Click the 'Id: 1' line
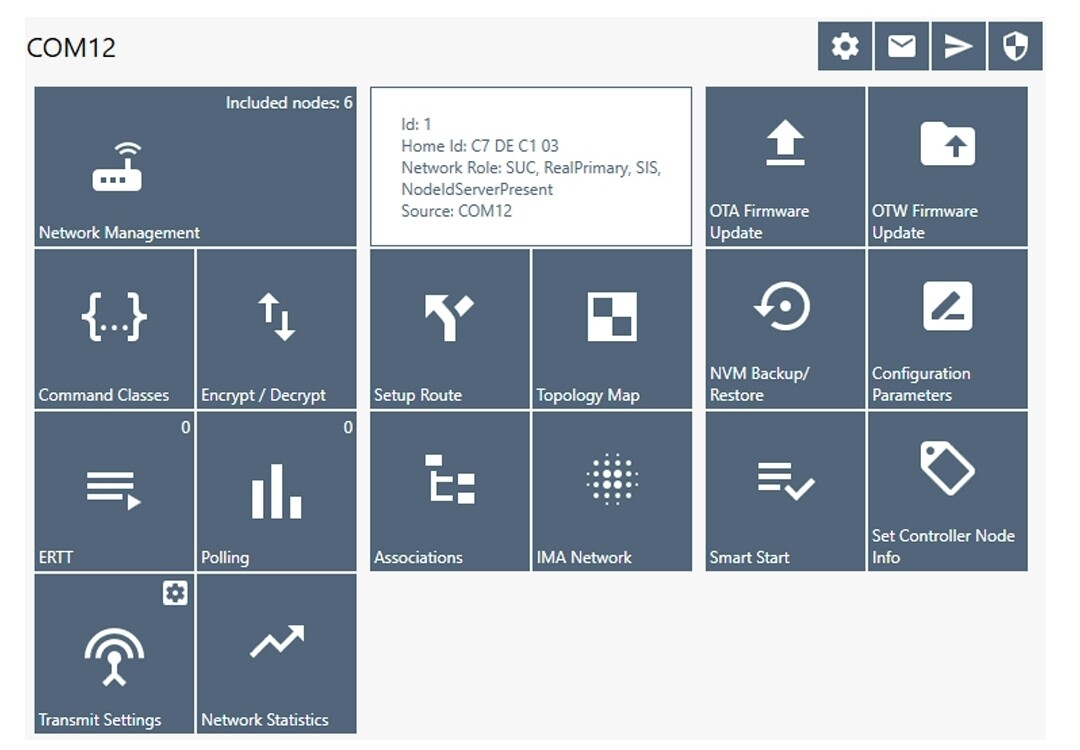The image size is (1080, 750). click(x=416, y=124)
